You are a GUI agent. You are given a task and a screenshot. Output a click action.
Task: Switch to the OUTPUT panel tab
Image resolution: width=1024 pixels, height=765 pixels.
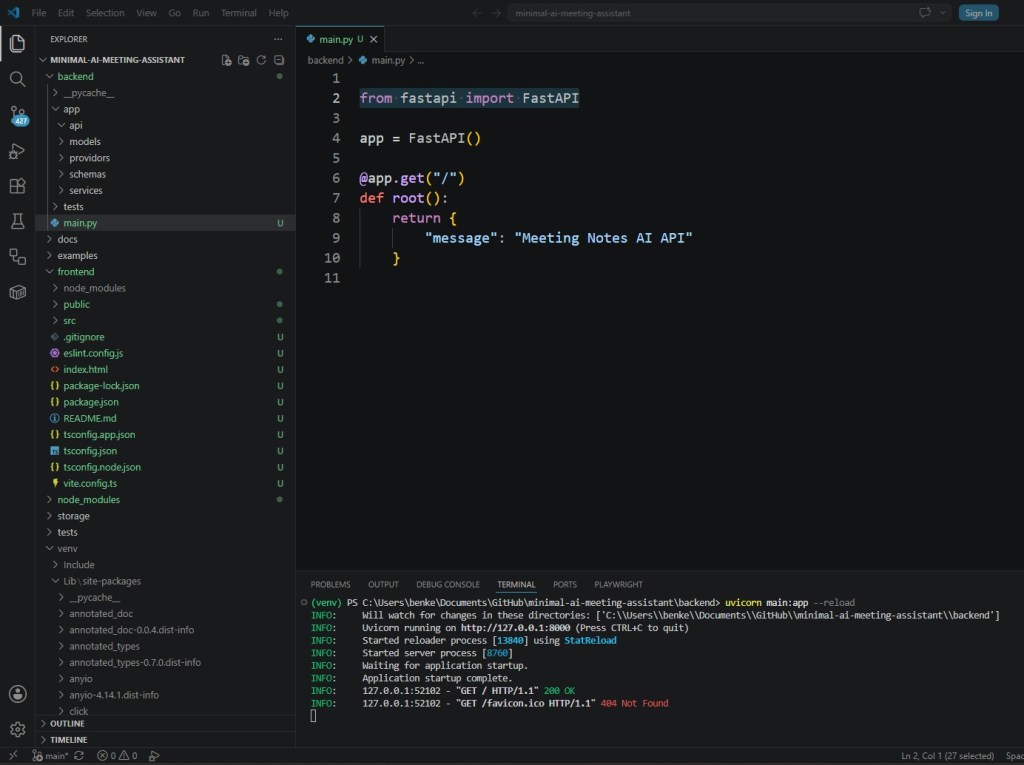(383, 585)
